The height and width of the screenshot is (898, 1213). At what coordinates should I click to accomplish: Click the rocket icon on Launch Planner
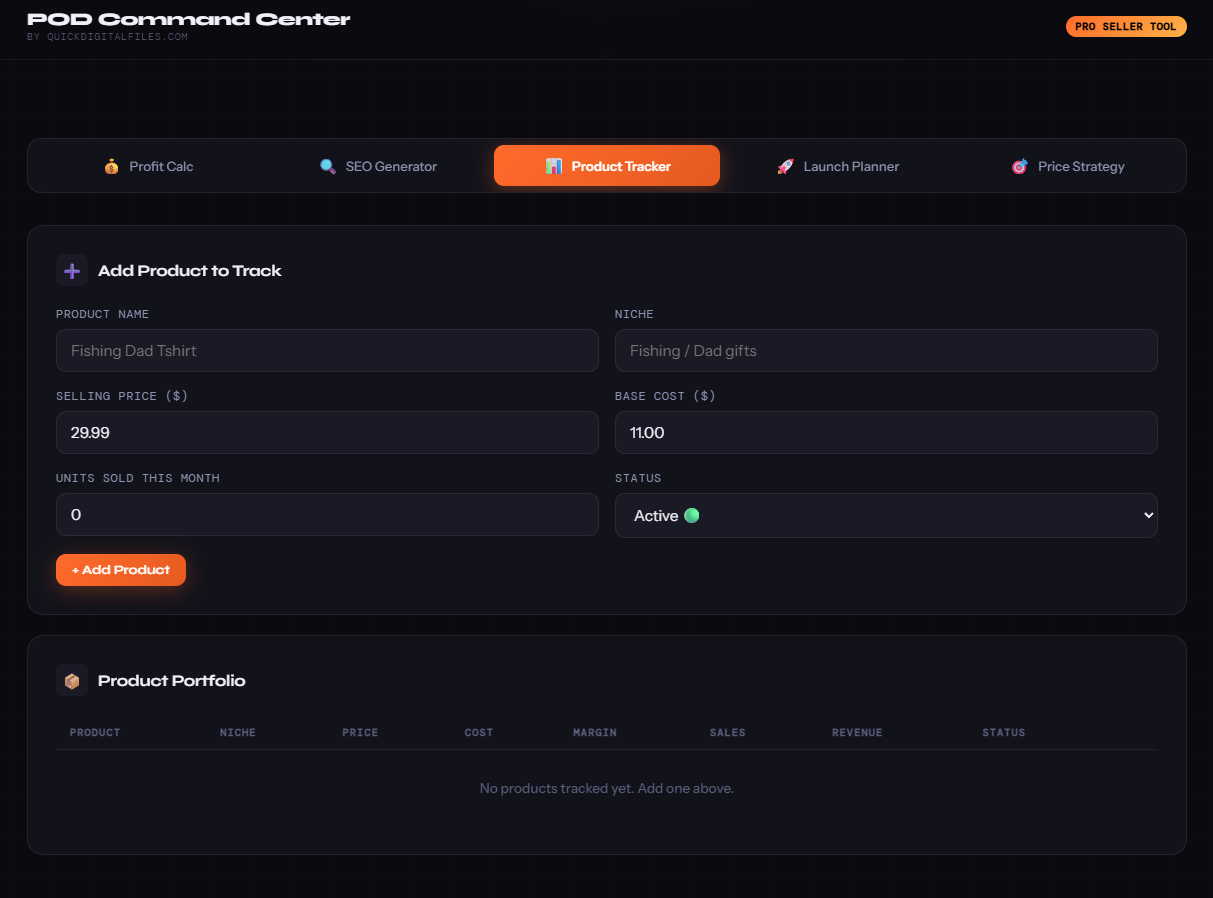click(786, 166)
